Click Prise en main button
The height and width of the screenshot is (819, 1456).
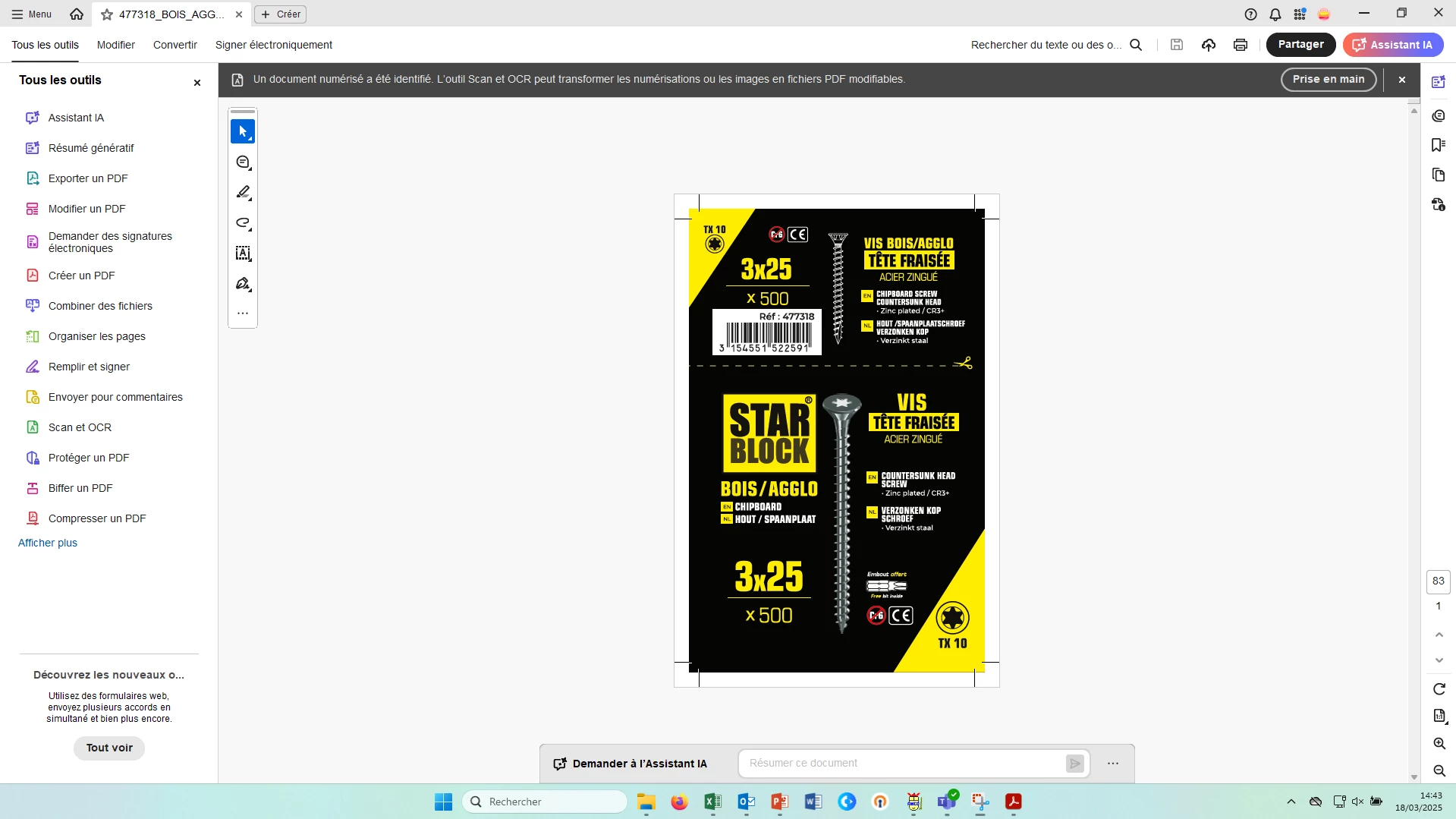coord(1329,80)
